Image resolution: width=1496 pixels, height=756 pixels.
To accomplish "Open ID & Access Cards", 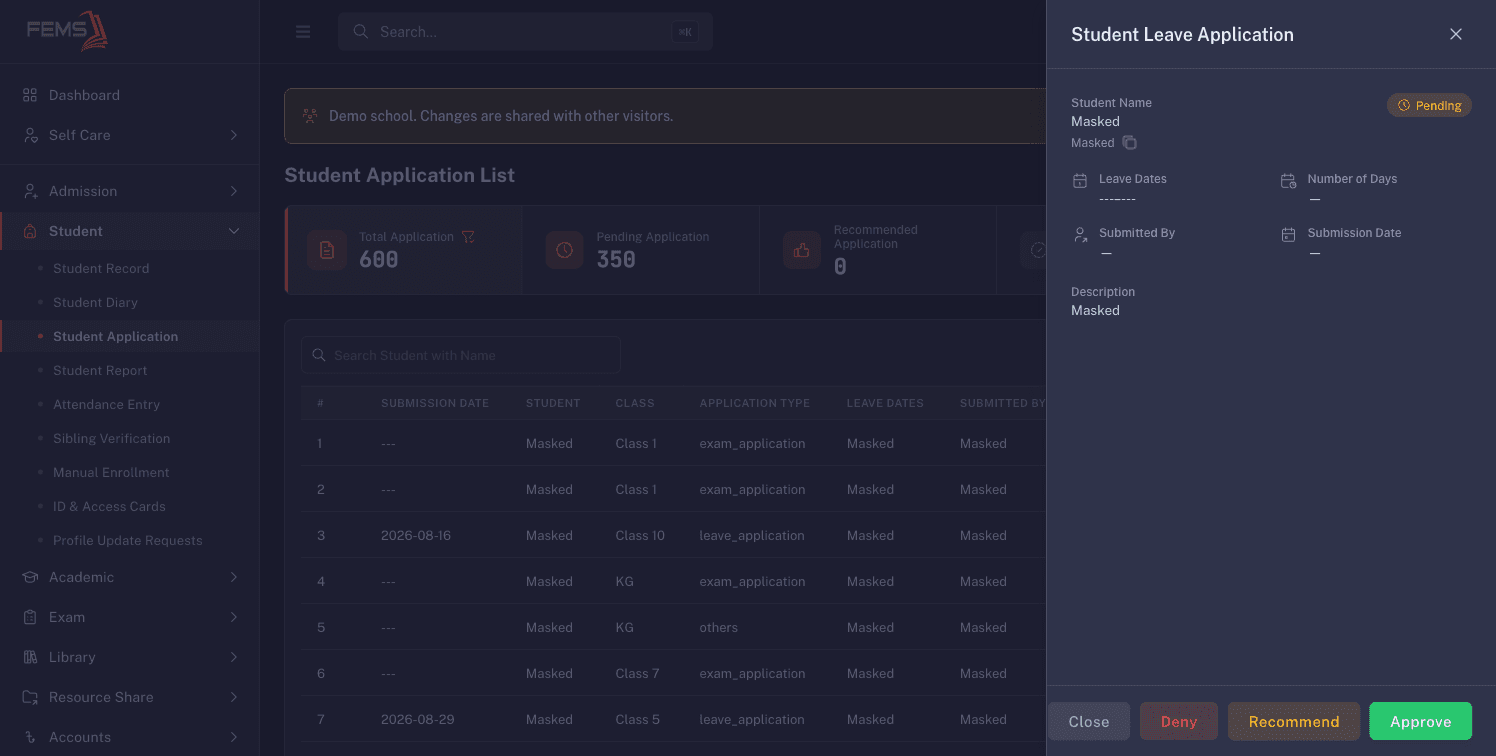I will pyautogui.click(x=109, y=506).
